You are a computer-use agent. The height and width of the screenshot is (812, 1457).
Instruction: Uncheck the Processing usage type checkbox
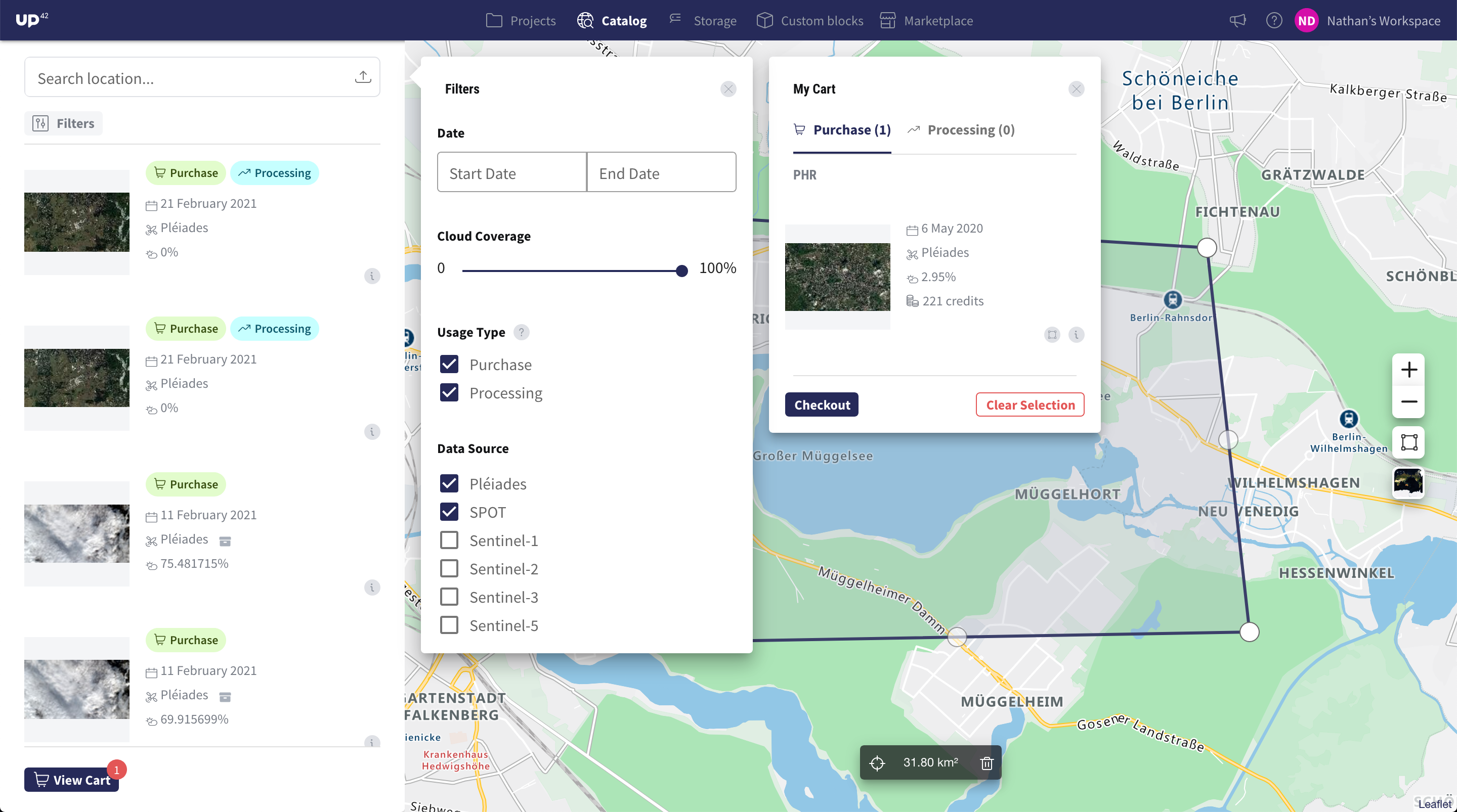pyautogui.click(x=449, y=392)
